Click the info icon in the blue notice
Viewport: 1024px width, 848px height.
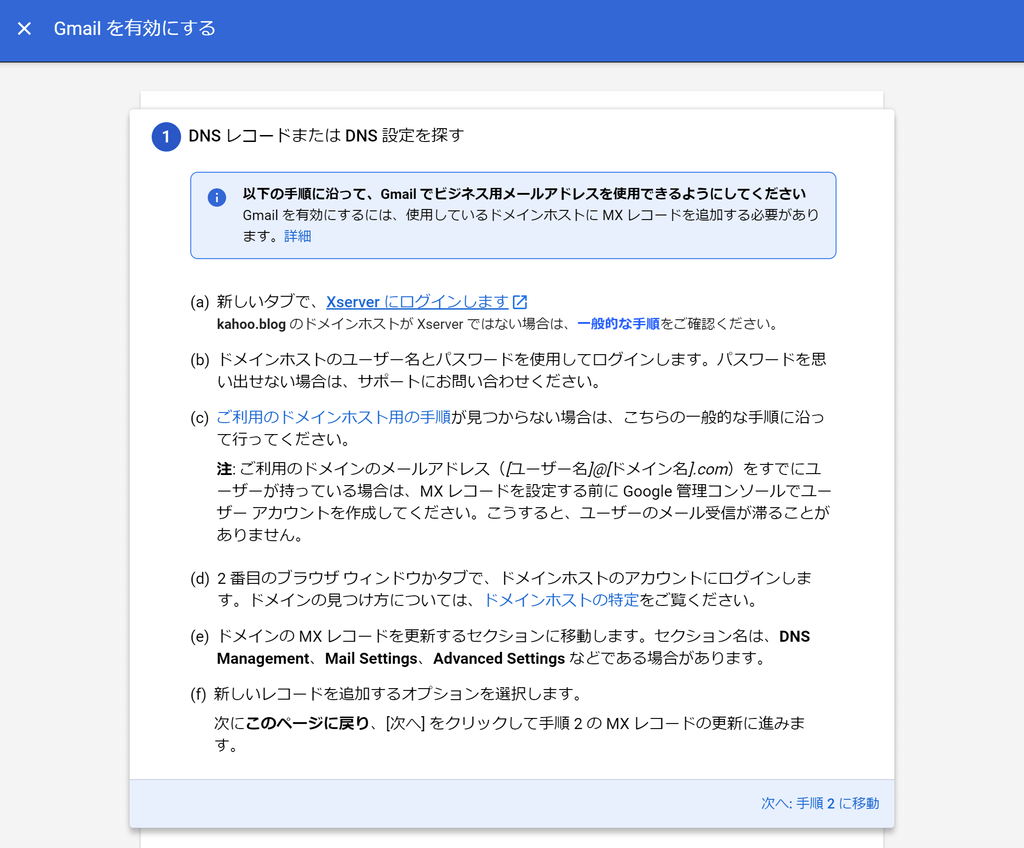pyautogui.click(x=217, y=197)
